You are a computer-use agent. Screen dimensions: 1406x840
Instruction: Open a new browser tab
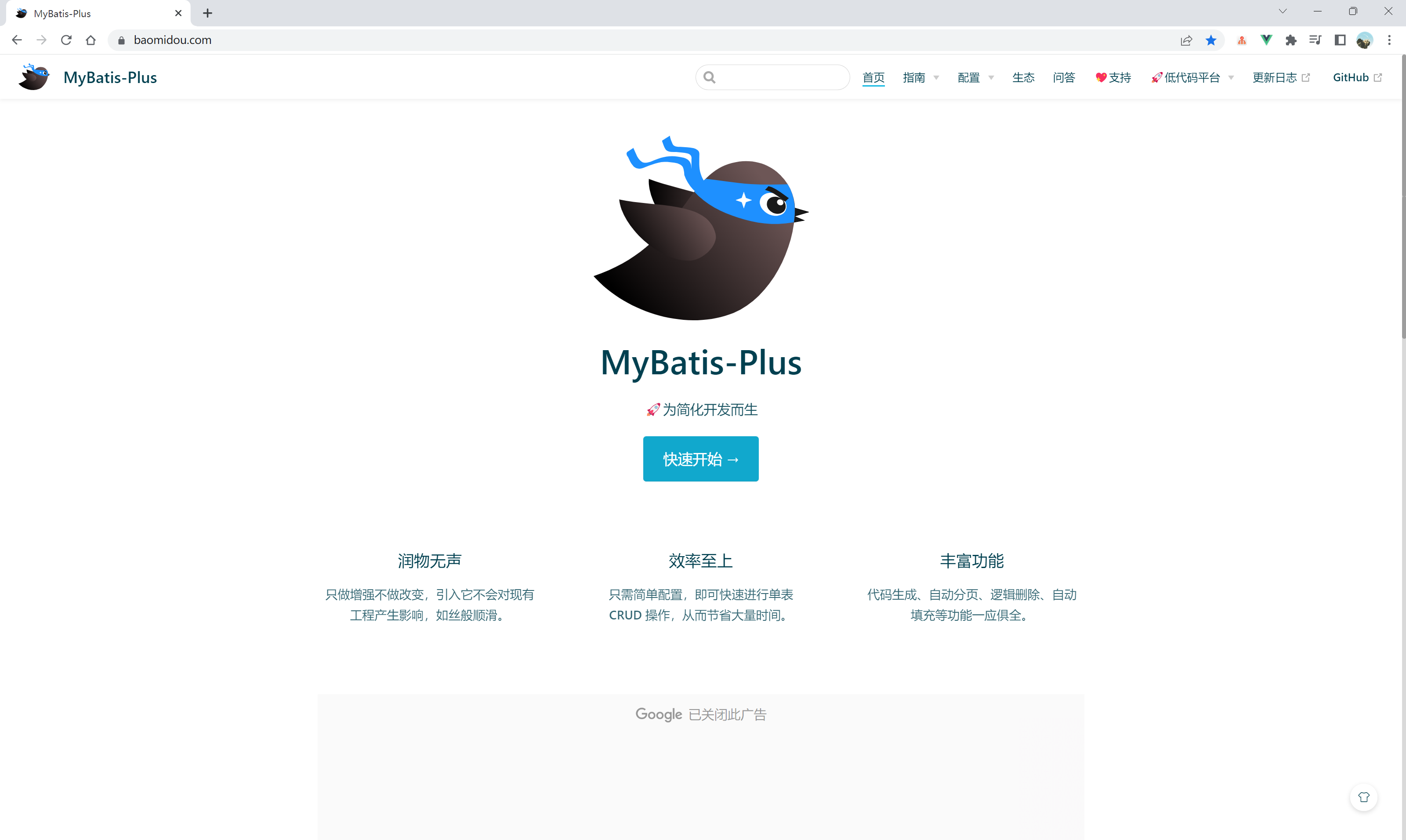[x=208, y=13]
